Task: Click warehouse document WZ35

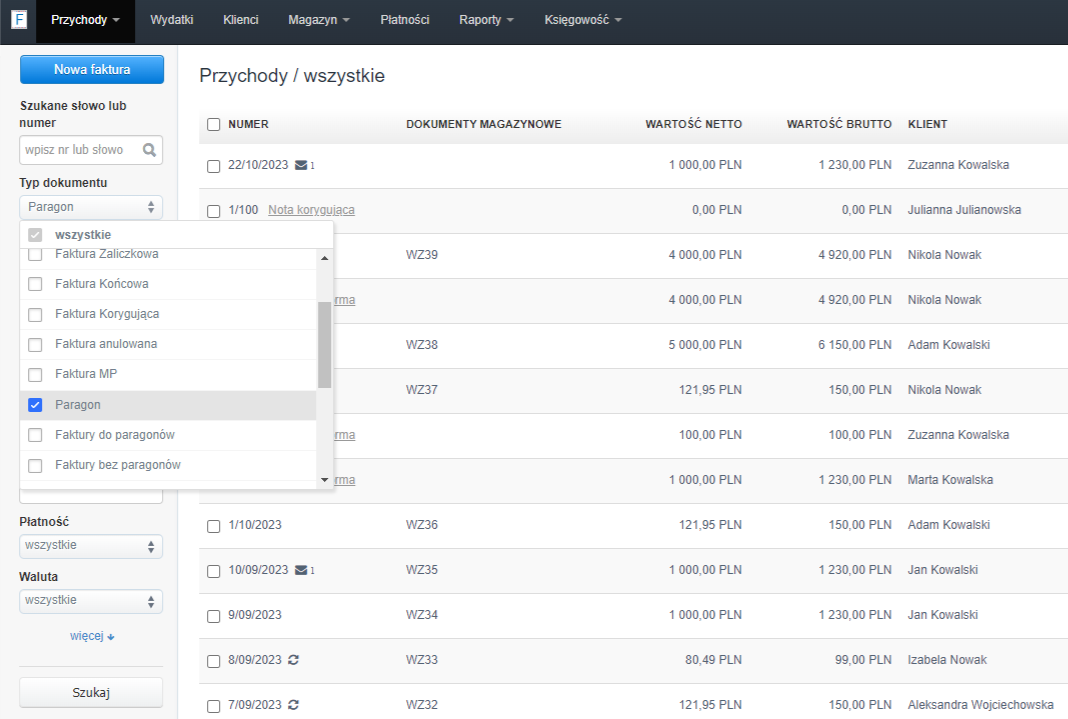Action: pyautogui.click(x=422, y=570)
